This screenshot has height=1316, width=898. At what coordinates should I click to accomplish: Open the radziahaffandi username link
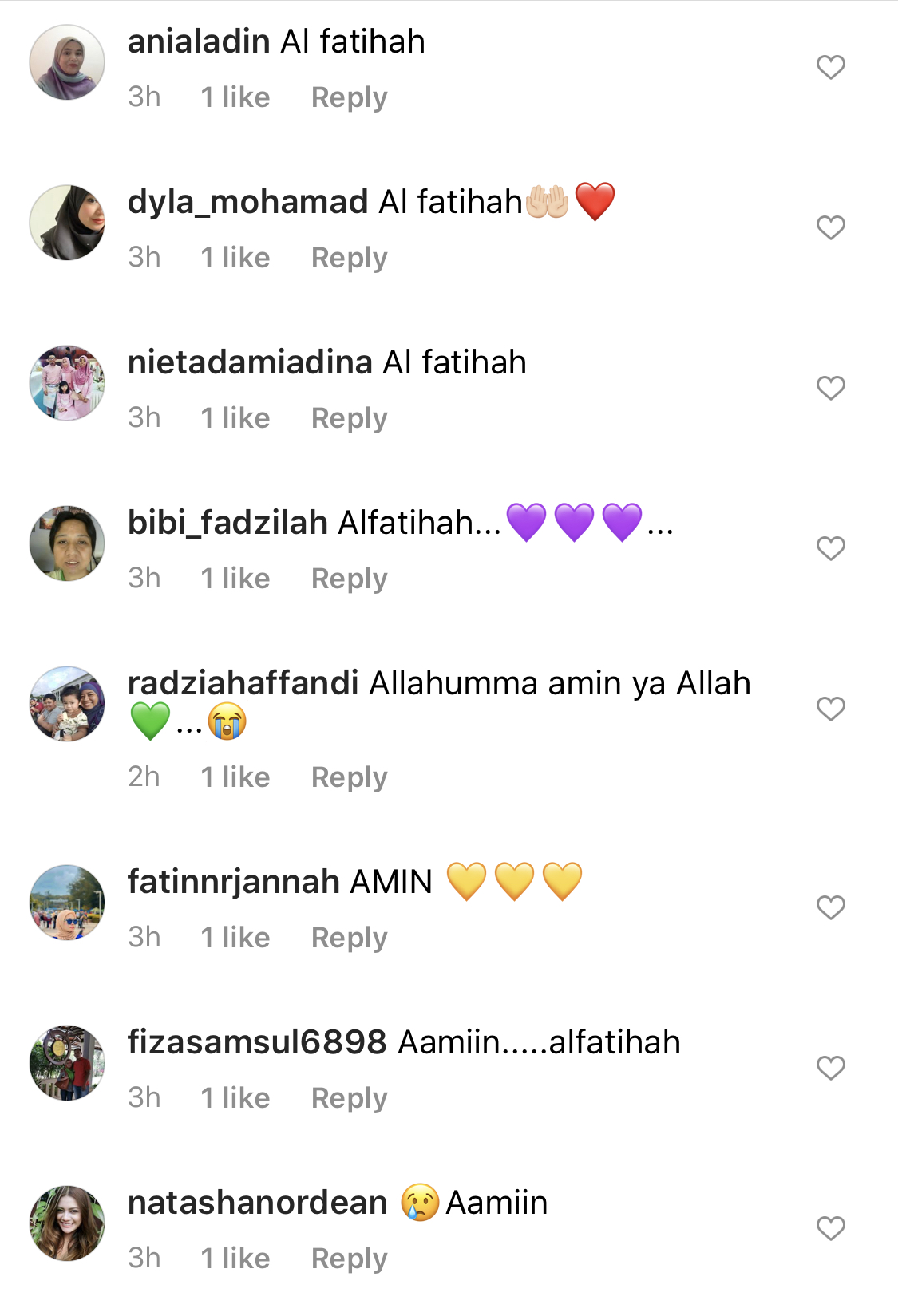coord(243,683)
